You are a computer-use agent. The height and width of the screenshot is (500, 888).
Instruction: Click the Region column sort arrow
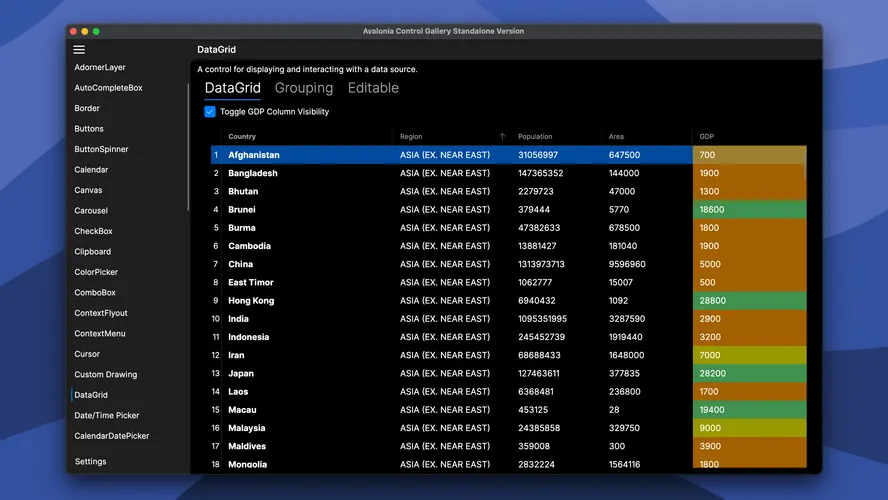pyautogui.click(x=502, y=137)
